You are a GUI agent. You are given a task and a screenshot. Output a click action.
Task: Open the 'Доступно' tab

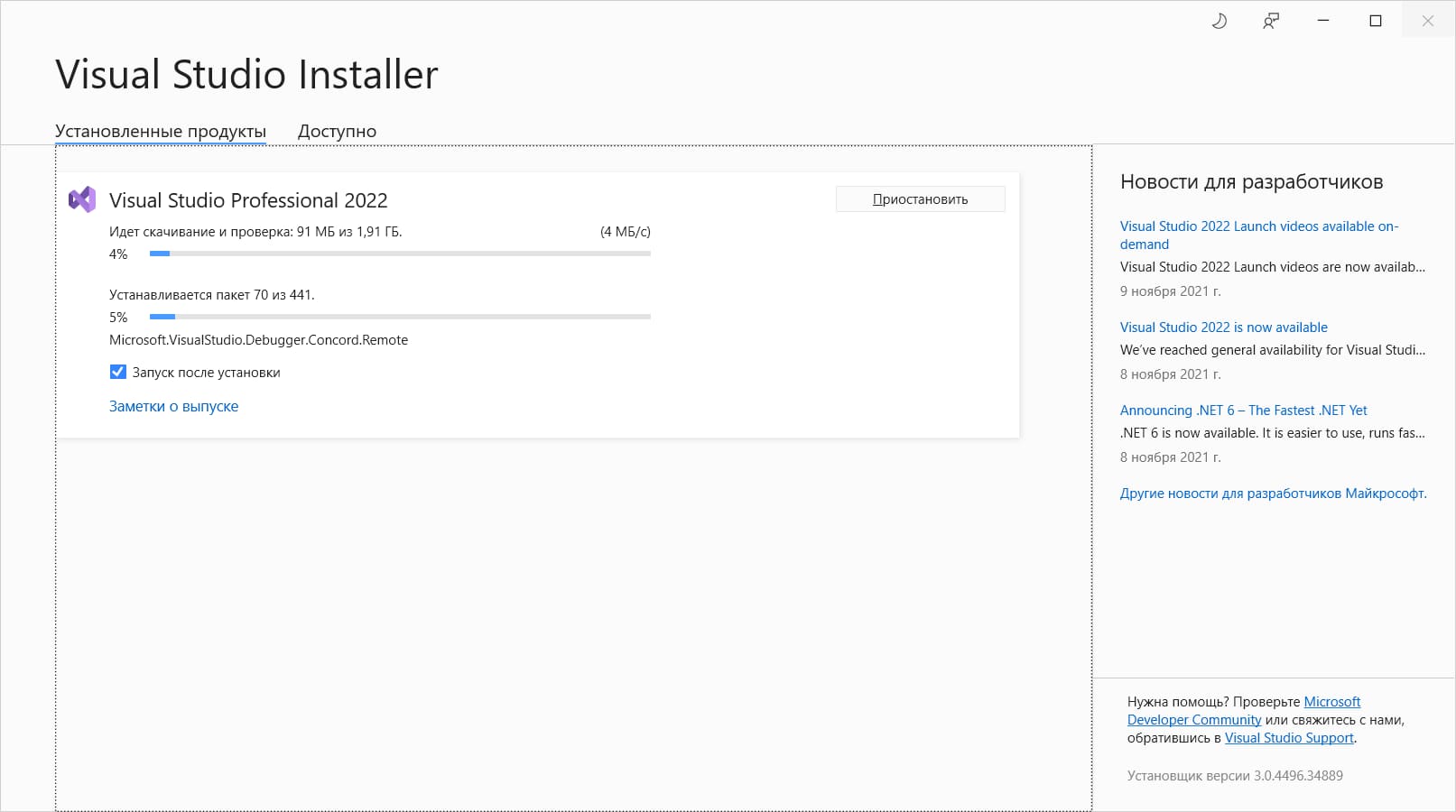click(x=337, y=131)
